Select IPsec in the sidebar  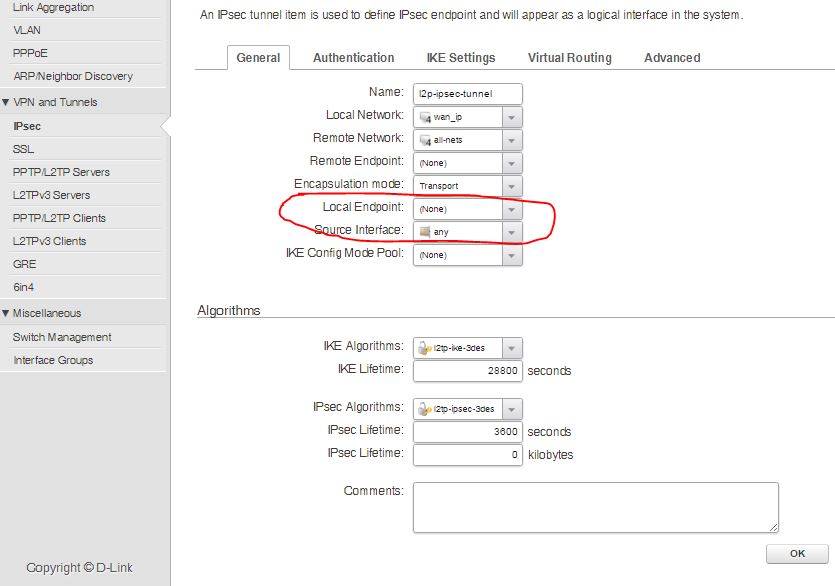[x=27, y=126]
